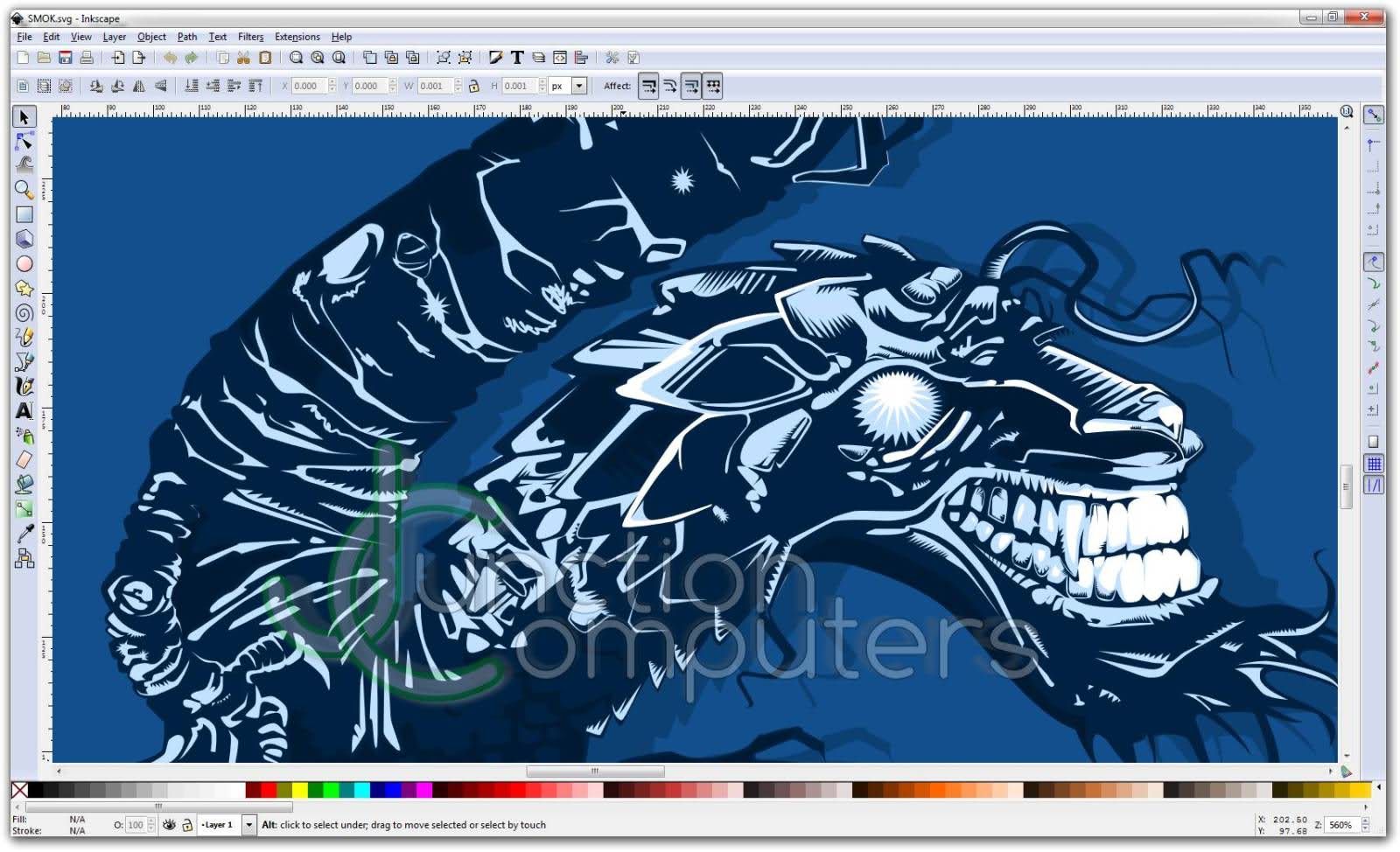Click the zoom 560% stepper arrows

click(x=1365, y=825)
